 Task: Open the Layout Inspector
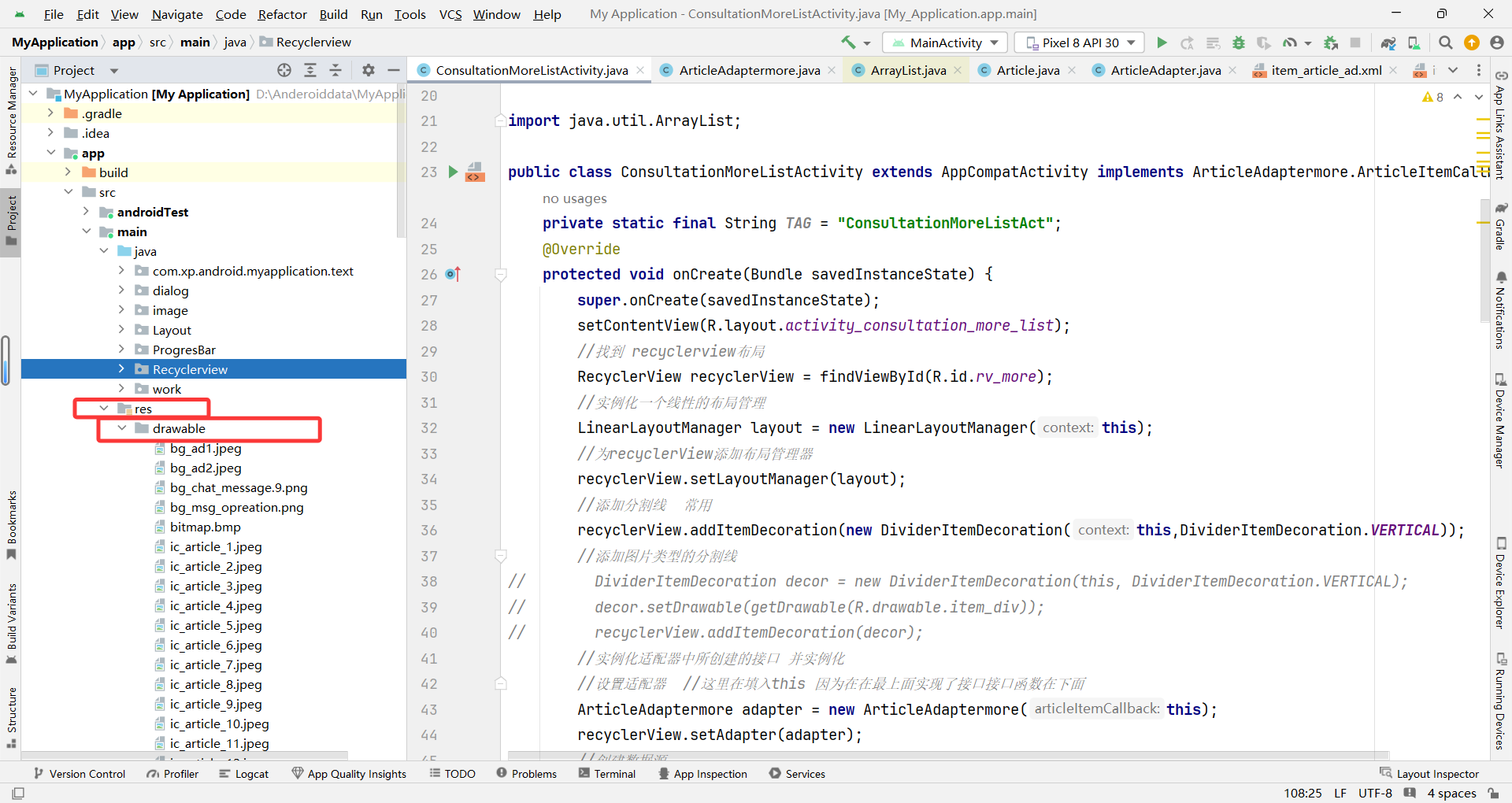[1436, 773]
